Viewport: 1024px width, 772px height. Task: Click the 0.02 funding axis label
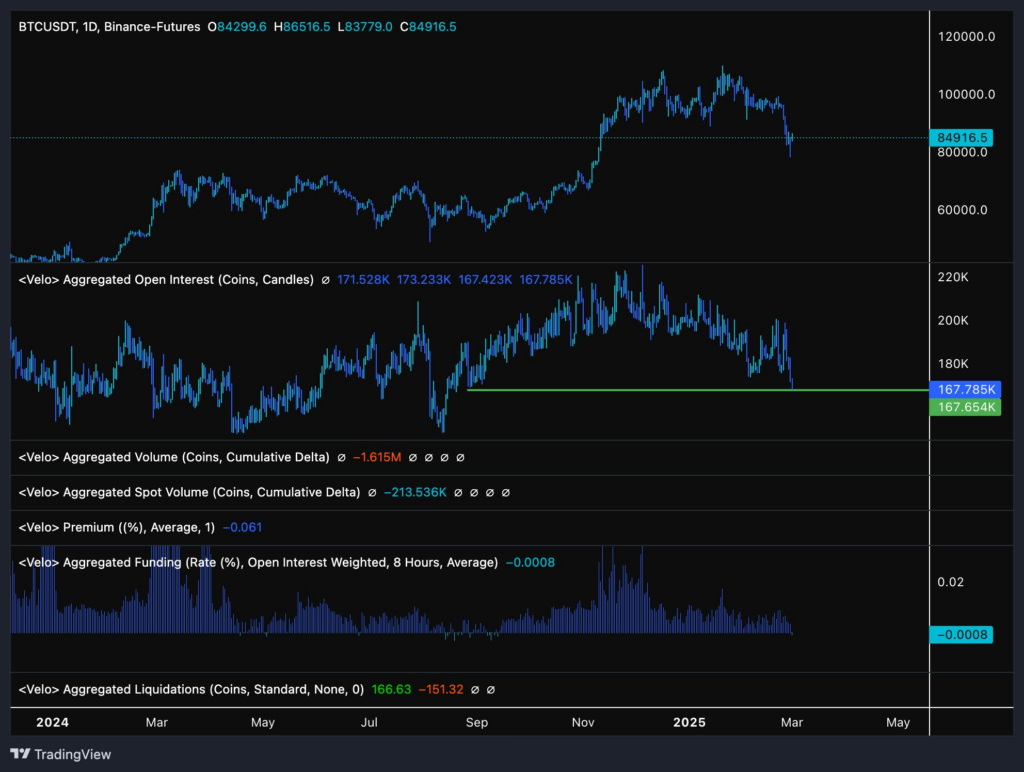click(x=951, y=582)
